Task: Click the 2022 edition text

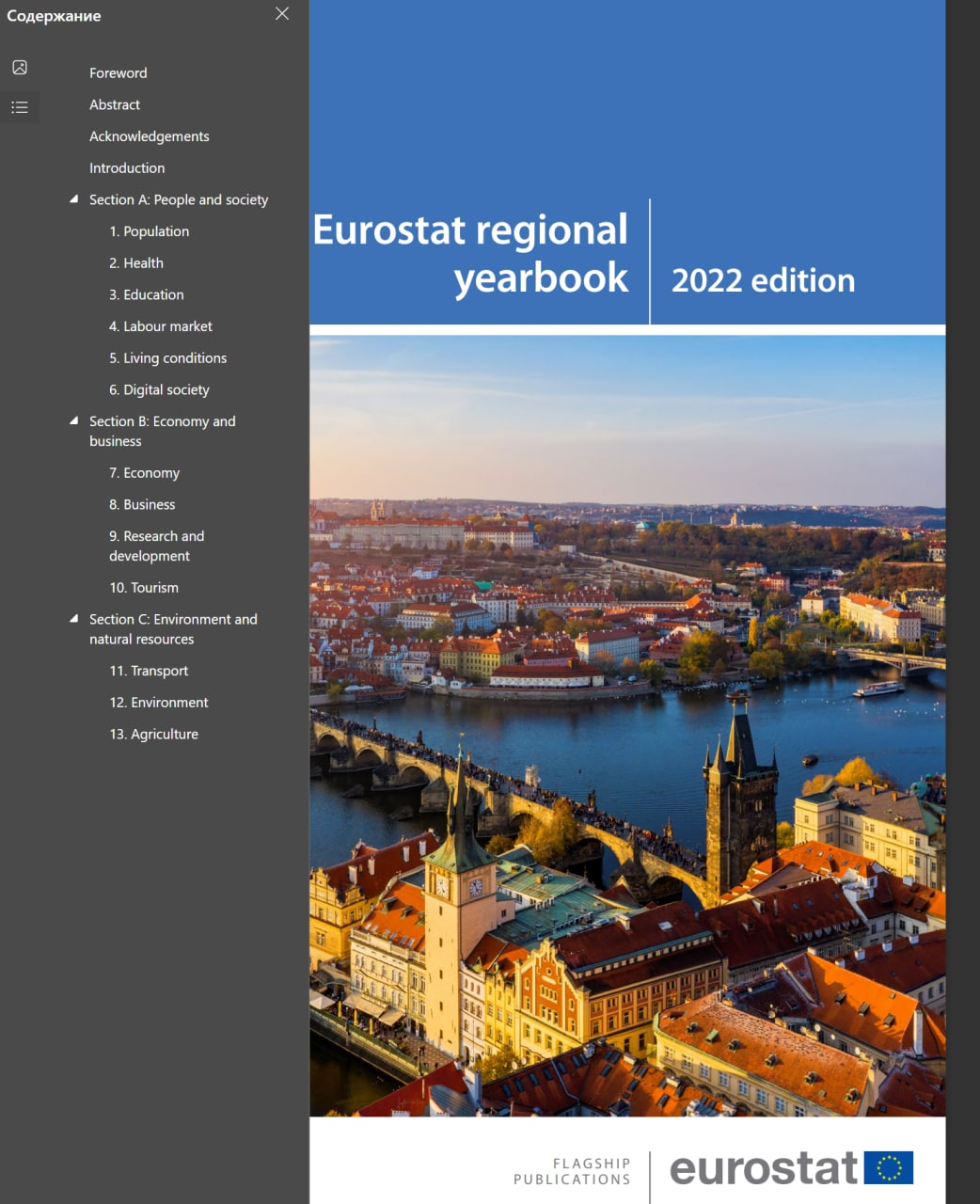Action: pyautogui.click(x=763, y=280)
